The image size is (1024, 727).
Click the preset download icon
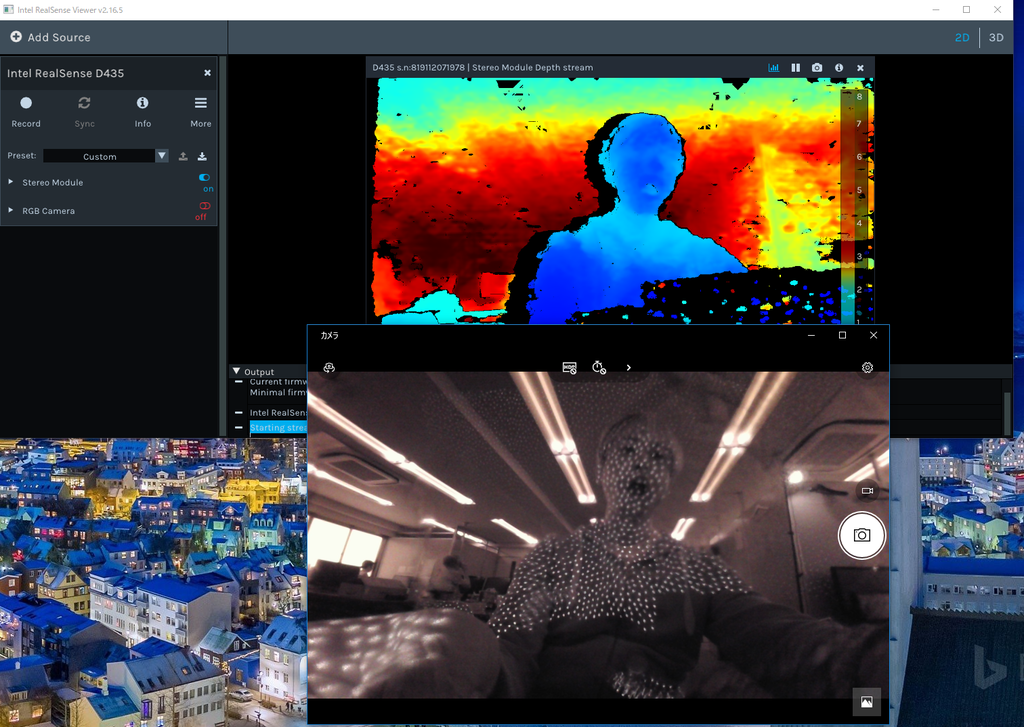[202, 156]
